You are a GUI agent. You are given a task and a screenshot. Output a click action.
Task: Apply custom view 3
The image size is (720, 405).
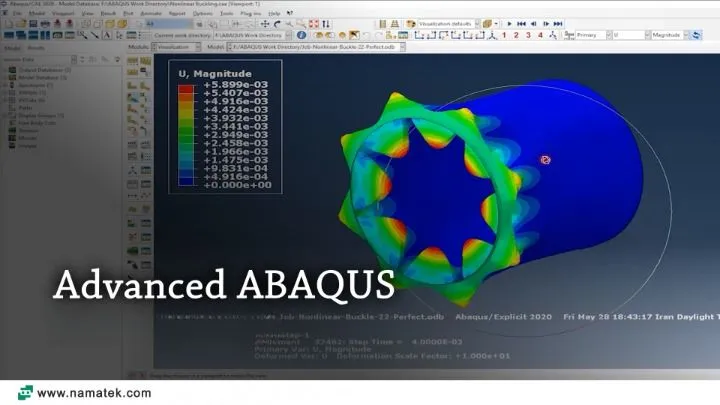(528, 35)
